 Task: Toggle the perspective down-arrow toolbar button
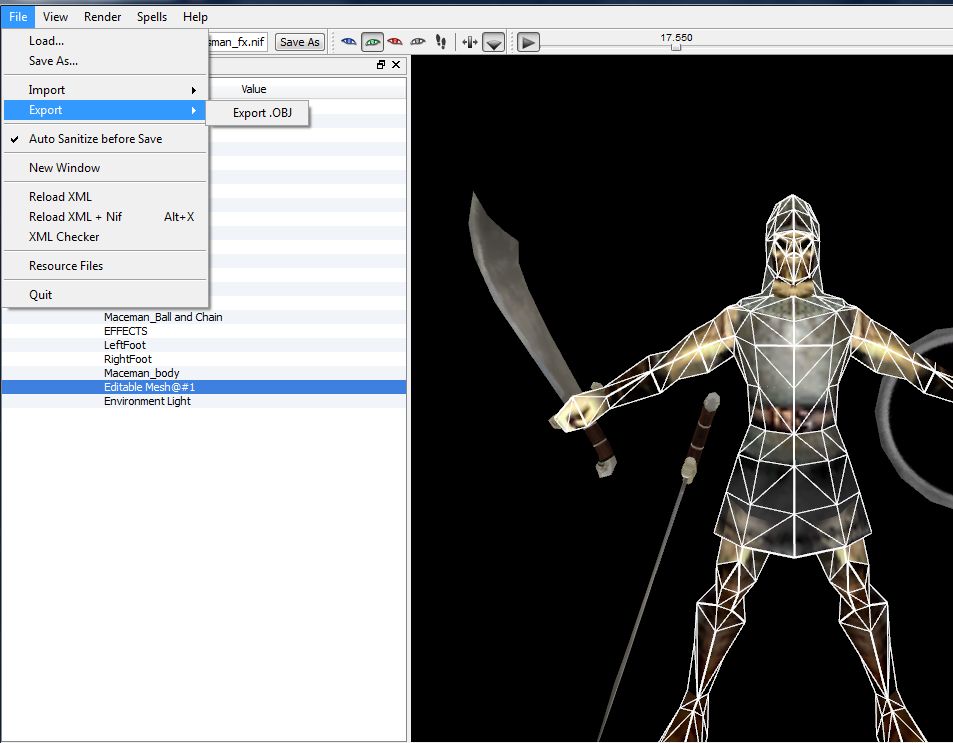494,43
